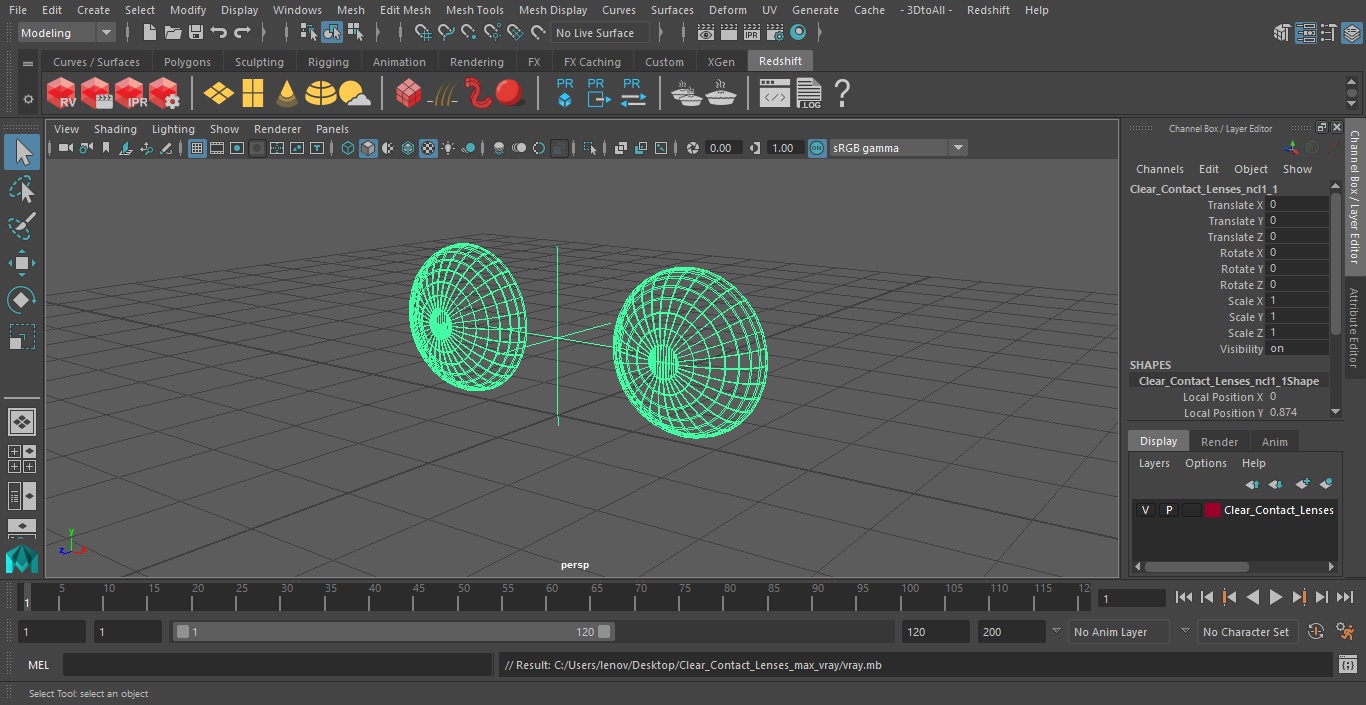The image size is (1366, 705).
Task: Toggle use all lights icon
Action: click(x=448, y=148)
